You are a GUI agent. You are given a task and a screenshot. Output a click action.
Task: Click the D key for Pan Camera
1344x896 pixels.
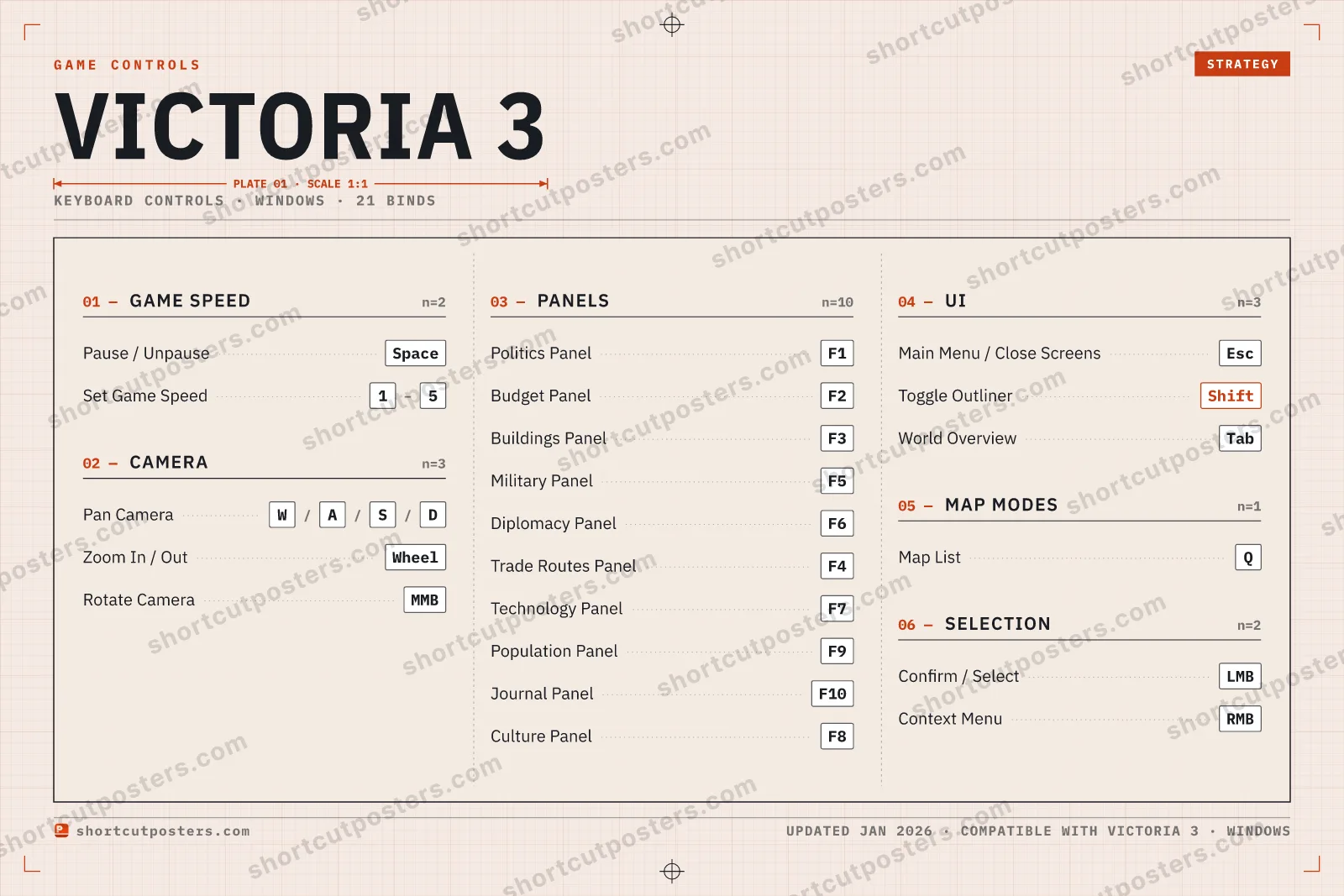click(x=433, y=515)
